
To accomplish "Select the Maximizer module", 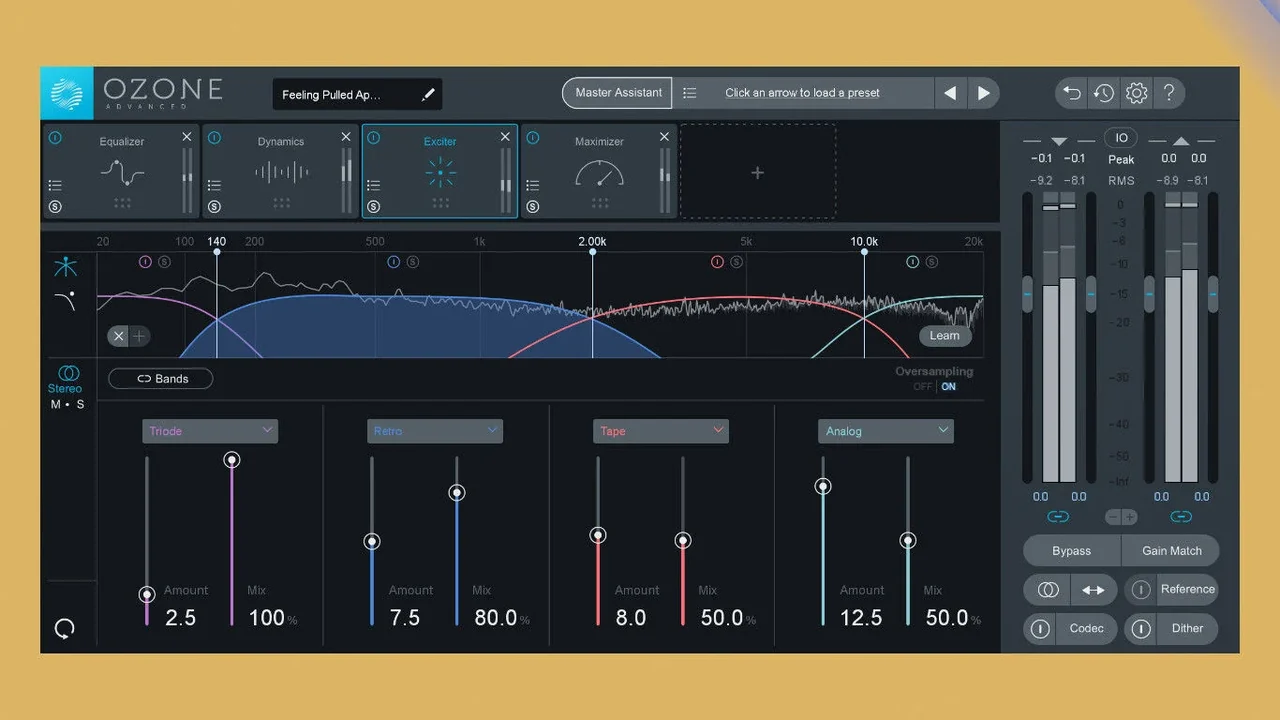I will pyautogui.click(x=599, y=171).
